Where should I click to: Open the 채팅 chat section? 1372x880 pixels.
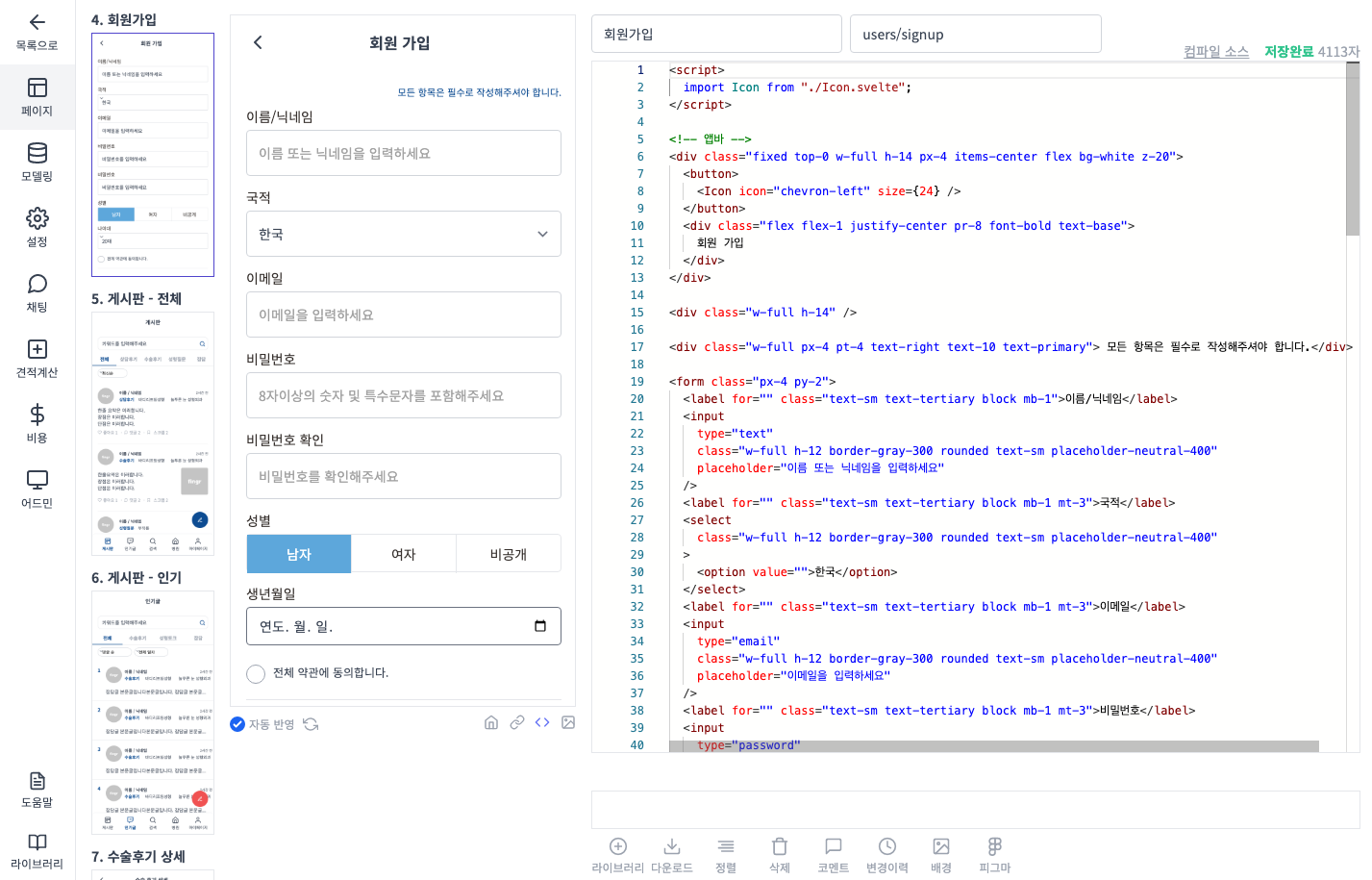click(x=37, y=293)
